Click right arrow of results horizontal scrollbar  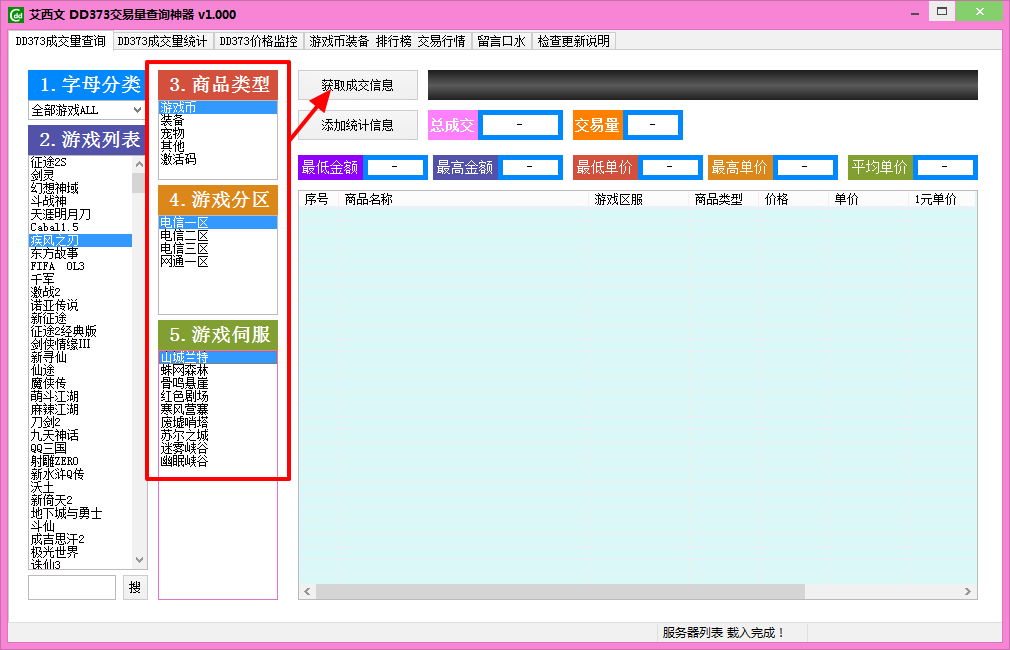(967, 591)
